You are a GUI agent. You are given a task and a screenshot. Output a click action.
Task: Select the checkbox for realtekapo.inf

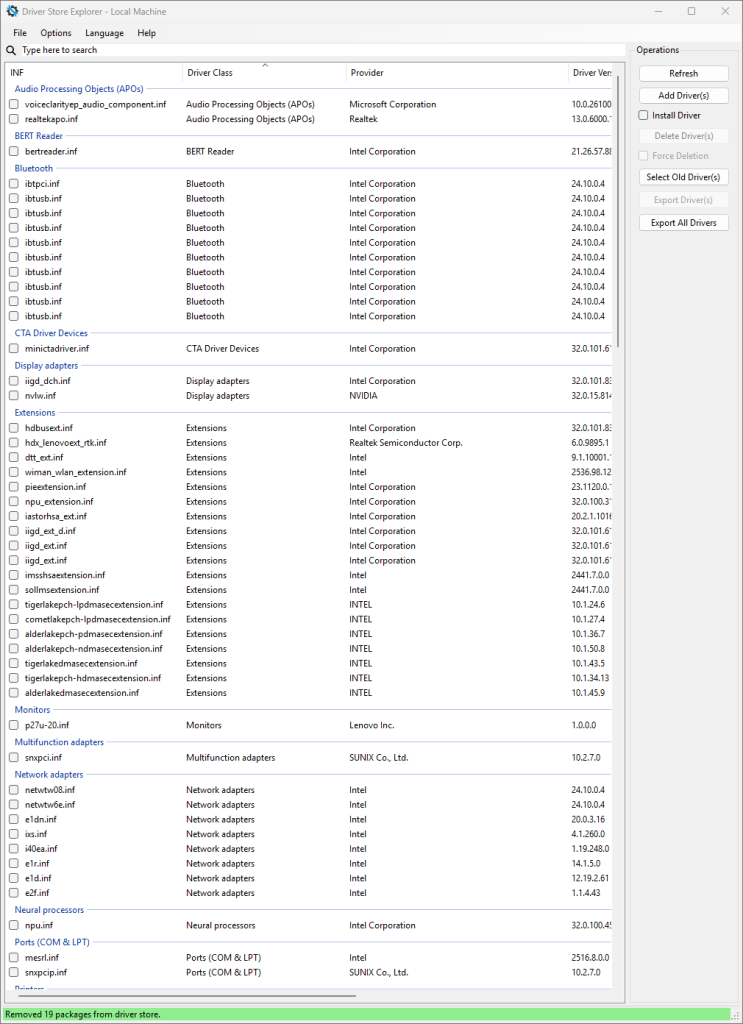tap(14, 119)
